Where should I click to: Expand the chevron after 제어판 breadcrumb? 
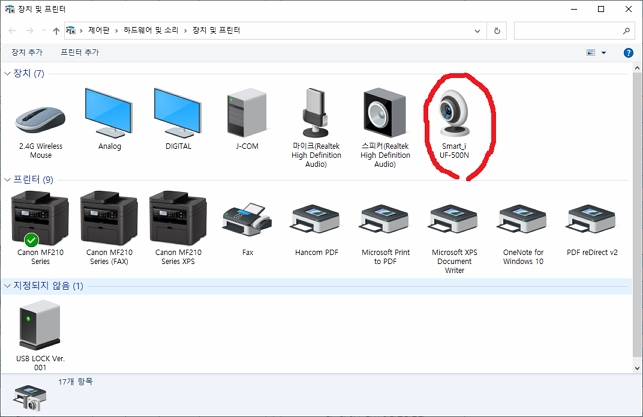116,31
